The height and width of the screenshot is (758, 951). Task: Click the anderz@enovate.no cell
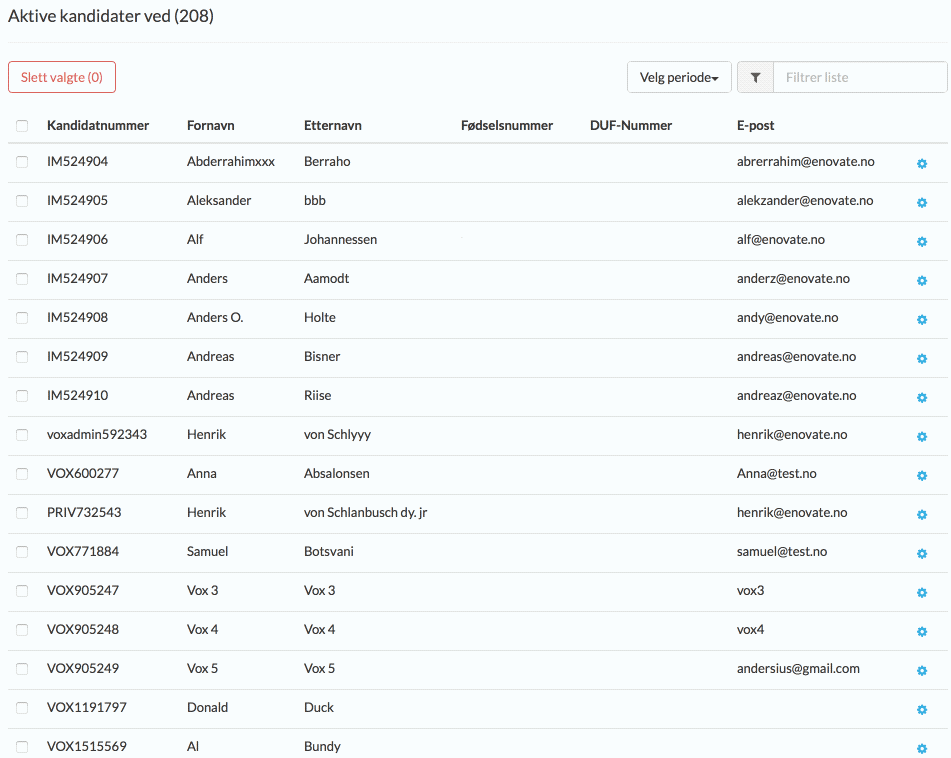(x=793, y=278)
